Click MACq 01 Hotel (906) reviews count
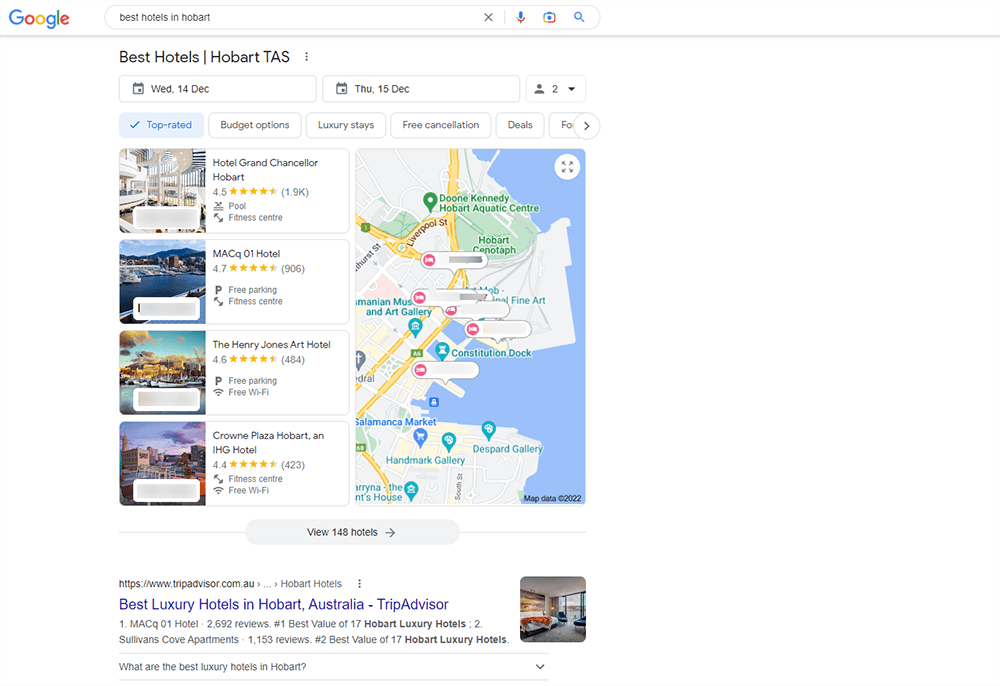The image size is (1000, 686). (293, 268)
